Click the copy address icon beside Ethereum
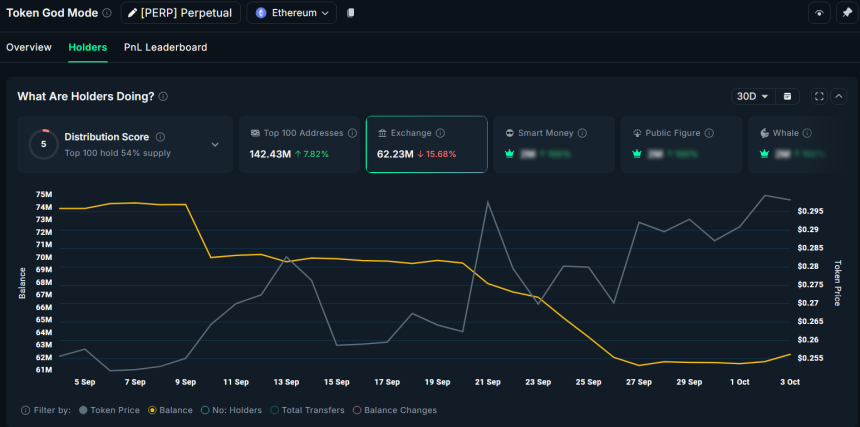Viewport: 860px width, 427px height. point(350,13)
